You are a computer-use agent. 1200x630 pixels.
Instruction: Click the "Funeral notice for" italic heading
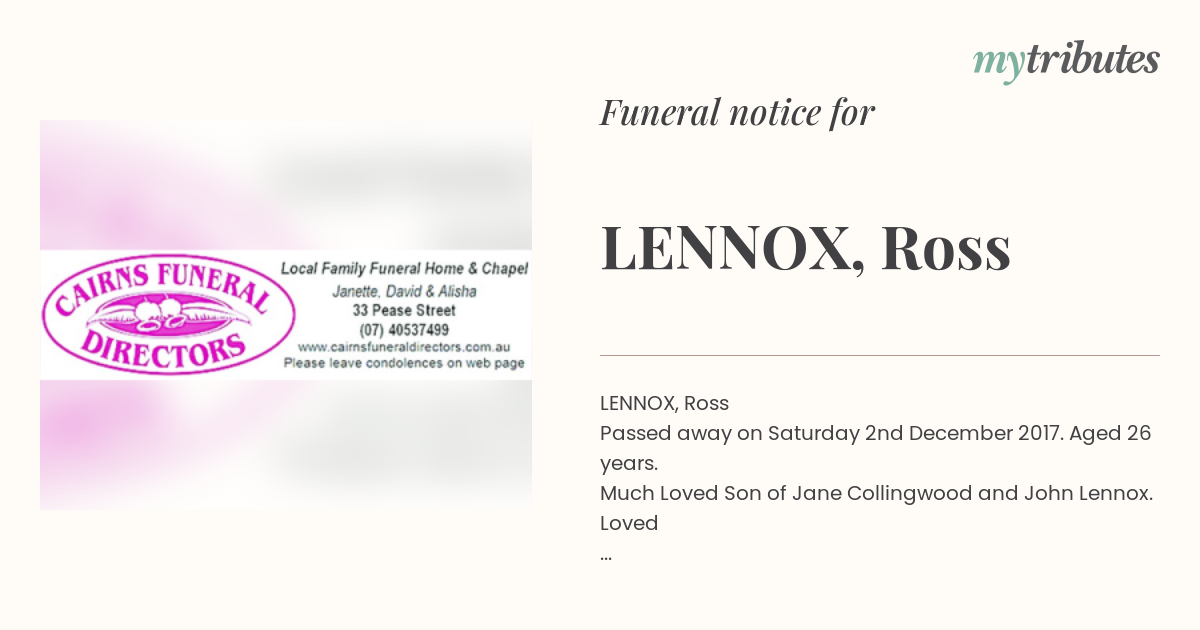point(737,113)
